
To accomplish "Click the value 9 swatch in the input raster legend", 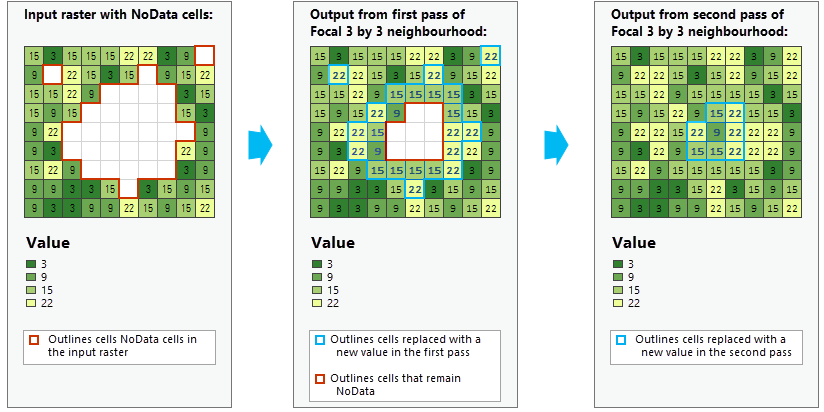I will 33,277.
